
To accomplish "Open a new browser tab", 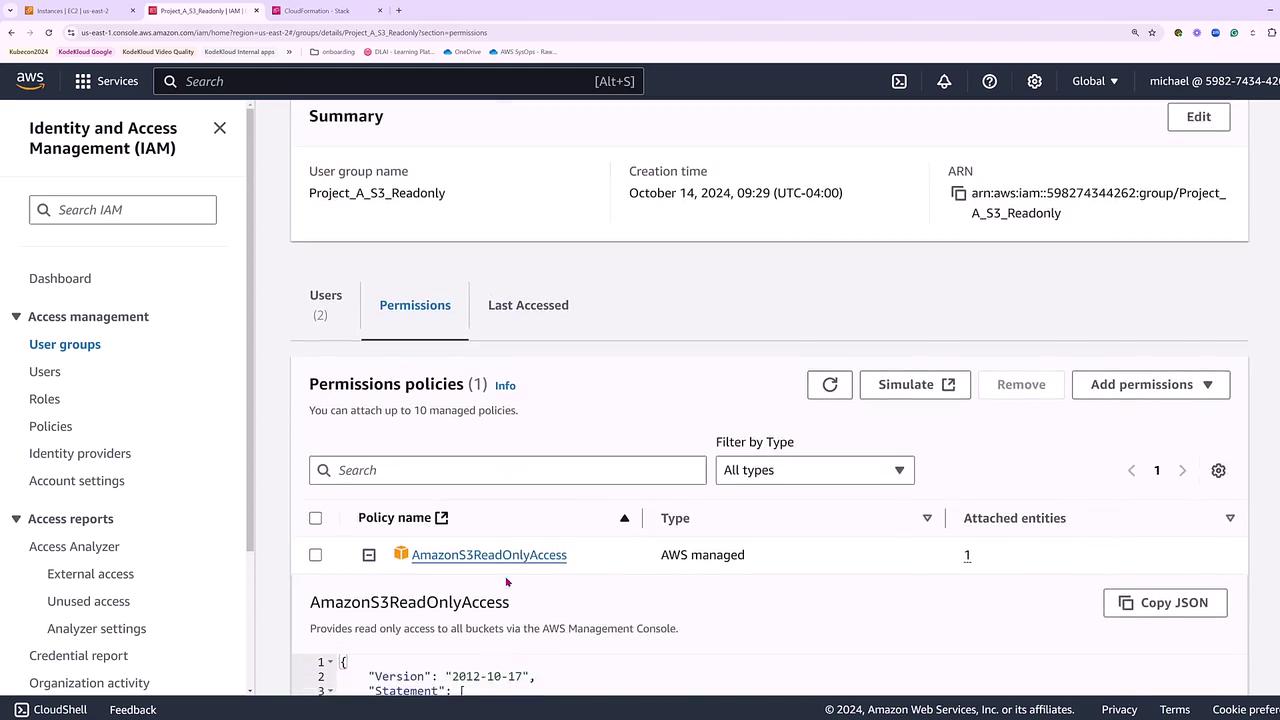I will 398,10.
